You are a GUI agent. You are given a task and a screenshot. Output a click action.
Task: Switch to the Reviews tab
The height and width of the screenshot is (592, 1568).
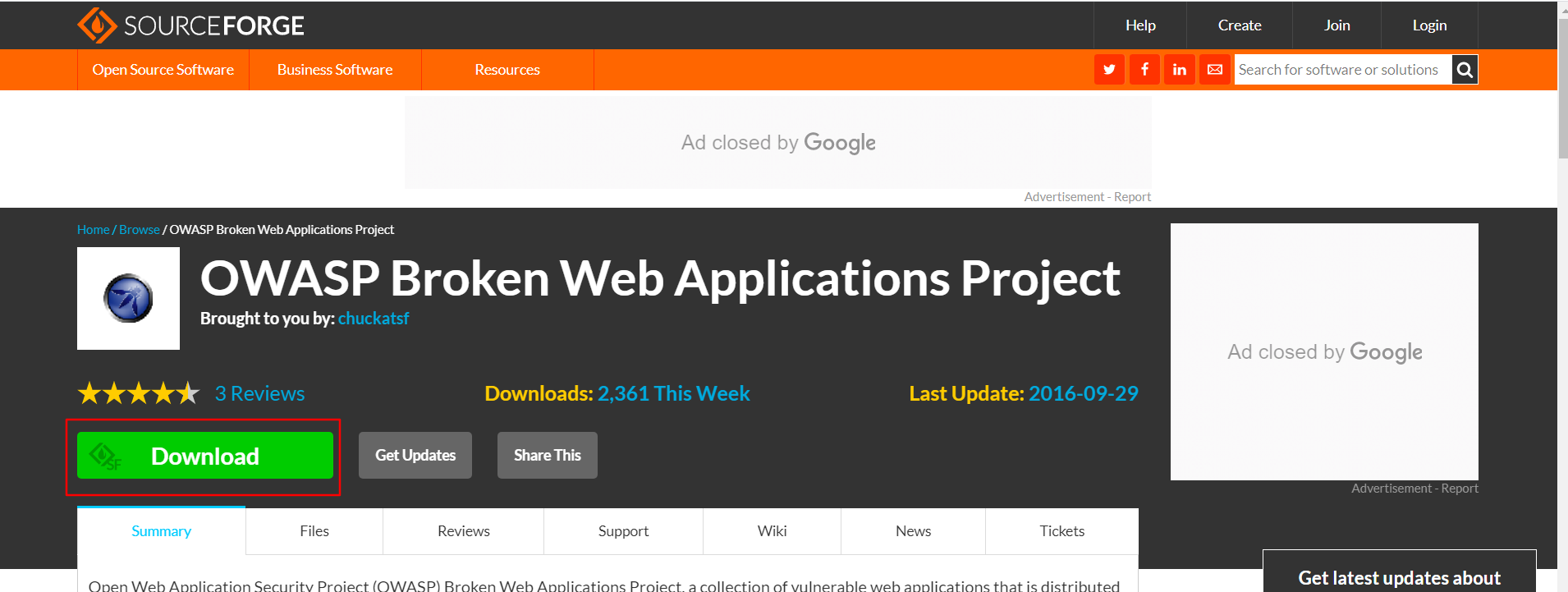[x=464, y=531]
